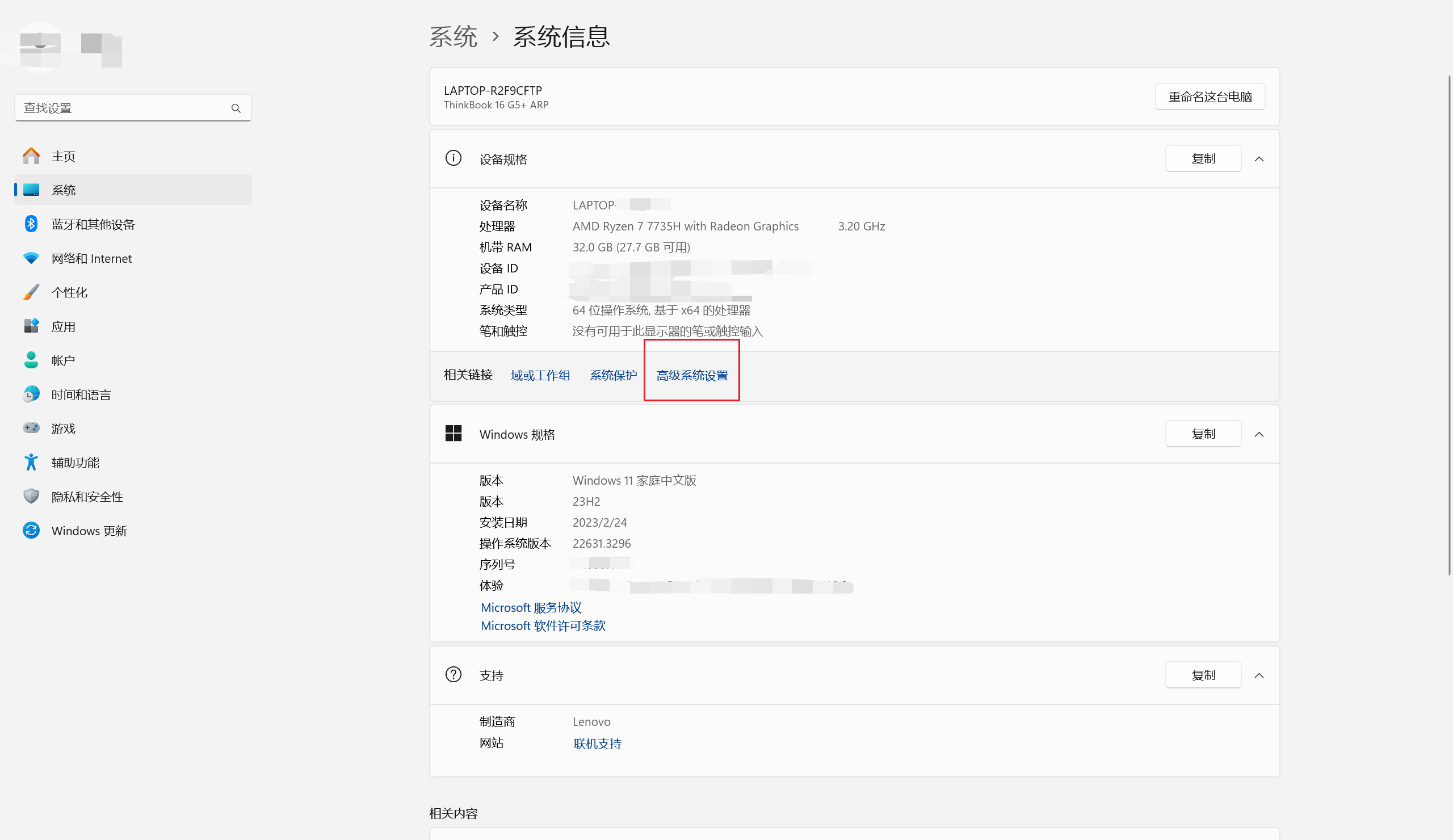1453x840 pixels.
Task: Collapse the Windows 规格 section chevron
Action: coord(1259,434)
